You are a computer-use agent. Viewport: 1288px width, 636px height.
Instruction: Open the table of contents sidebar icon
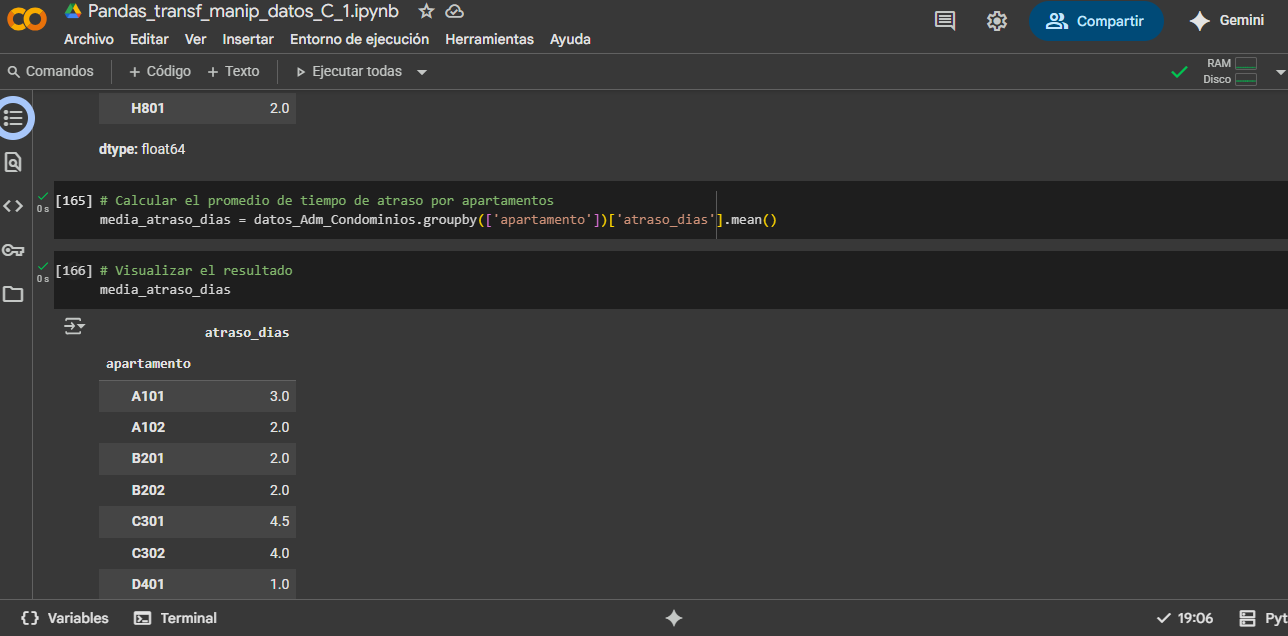point(13,118)
